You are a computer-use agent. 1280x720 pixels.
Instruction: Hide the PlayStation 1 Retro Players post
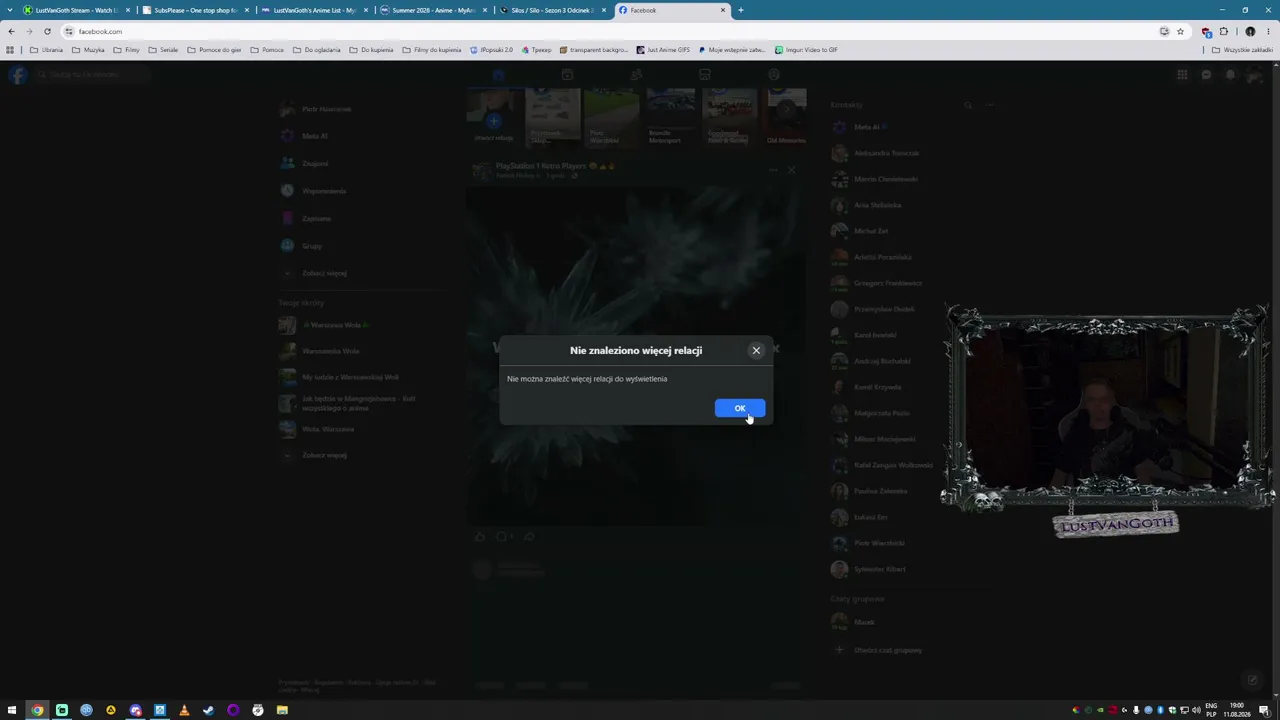pyautogui.click(x=791, y=170)
